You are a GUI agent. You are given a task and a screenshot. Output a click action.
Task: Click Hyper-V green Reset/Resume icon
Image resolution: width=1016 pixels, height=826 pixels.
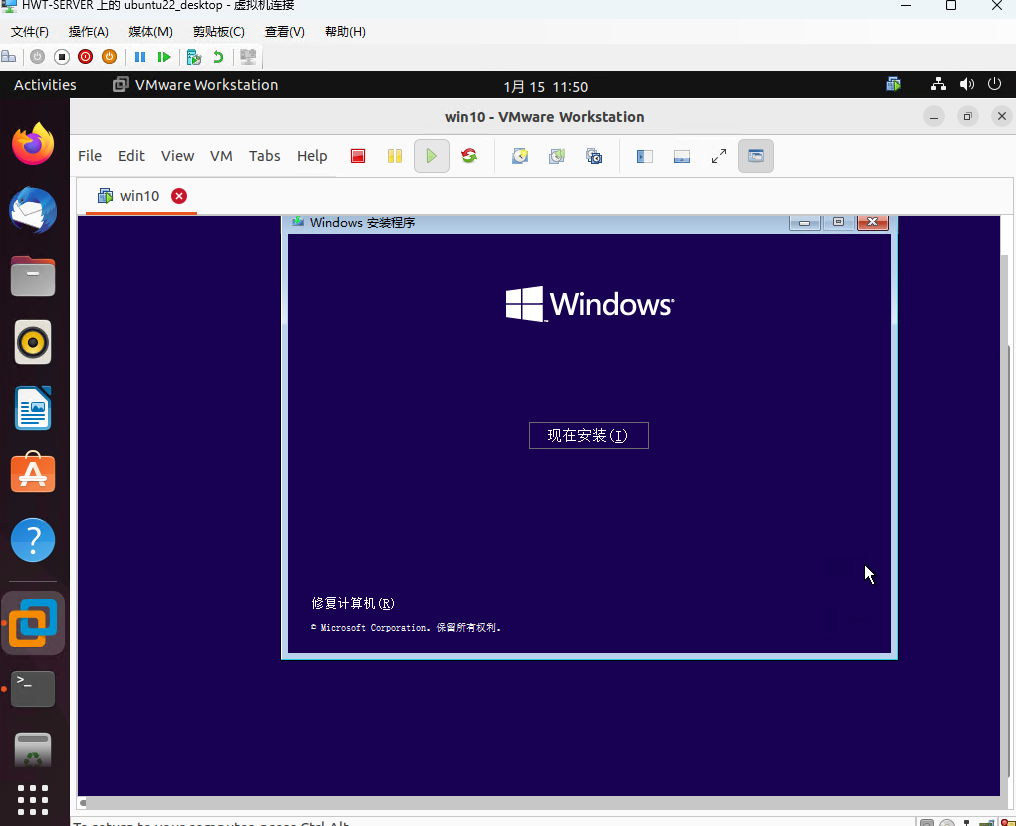point(164,57)
